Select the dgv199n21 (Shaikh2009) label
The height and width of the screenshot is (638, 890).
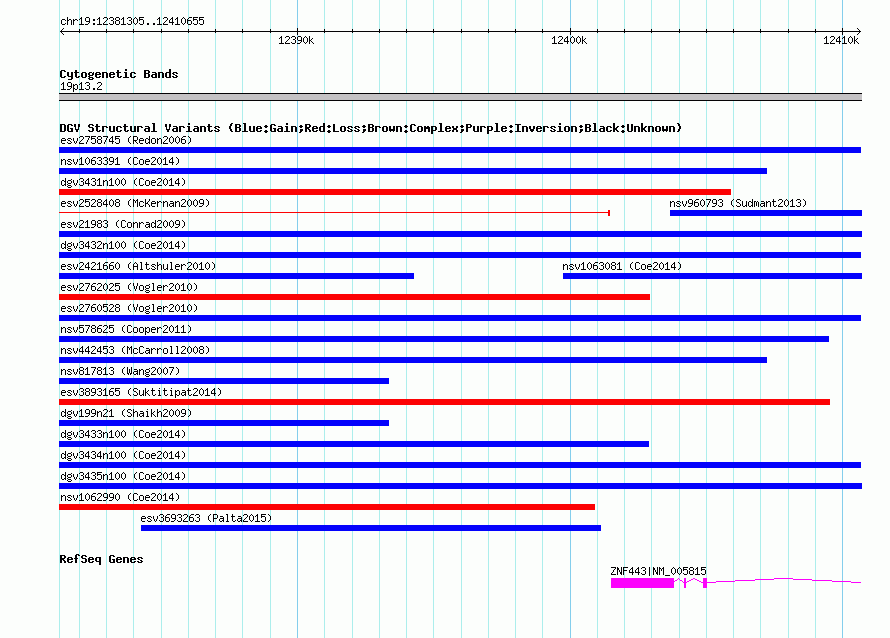[x=126, y=413]
